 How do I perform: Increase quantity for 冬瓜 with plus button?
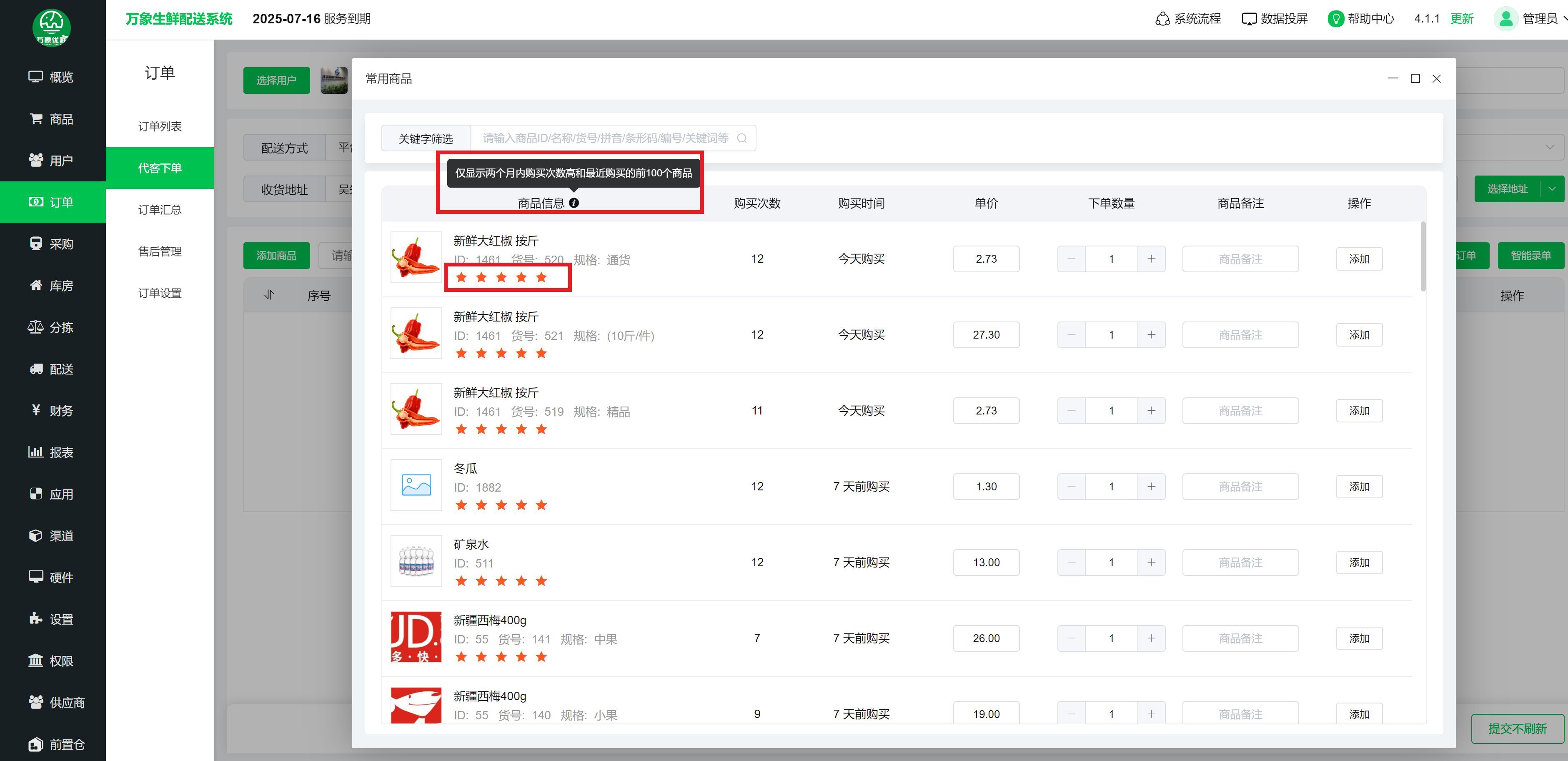pyautogui.click(x=1151, y=487)
